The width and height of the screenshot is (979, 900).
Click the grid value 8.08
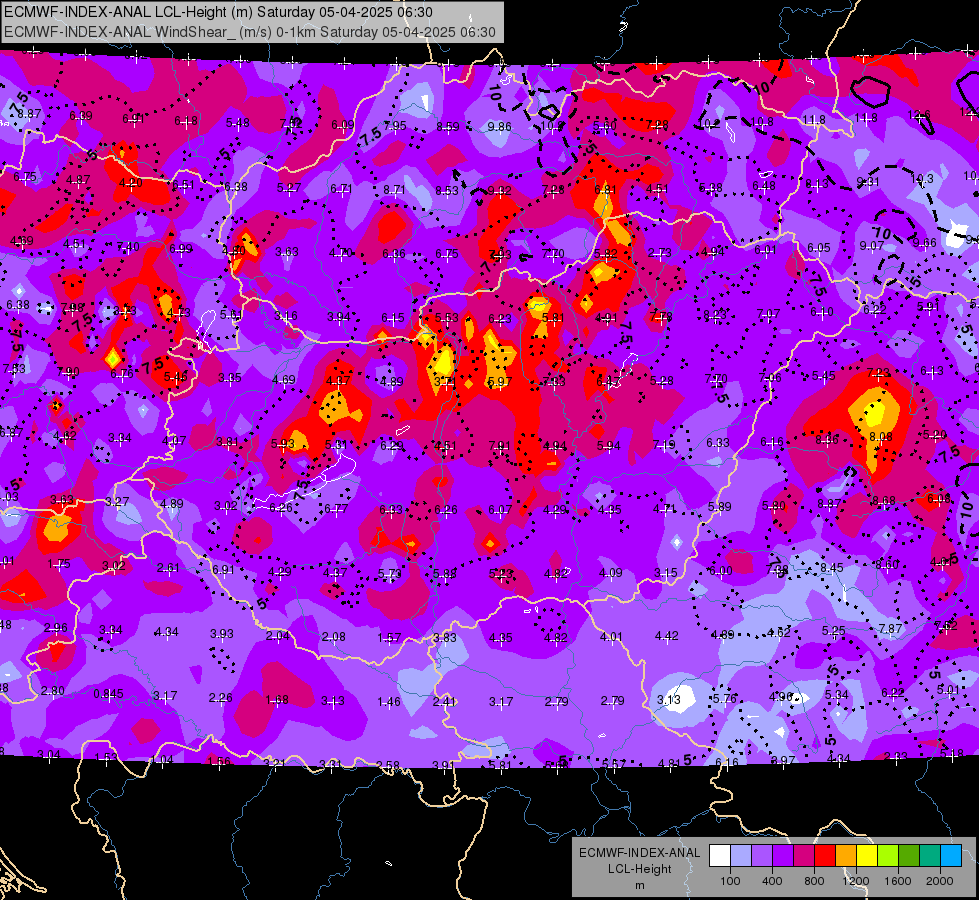[881, 437]
